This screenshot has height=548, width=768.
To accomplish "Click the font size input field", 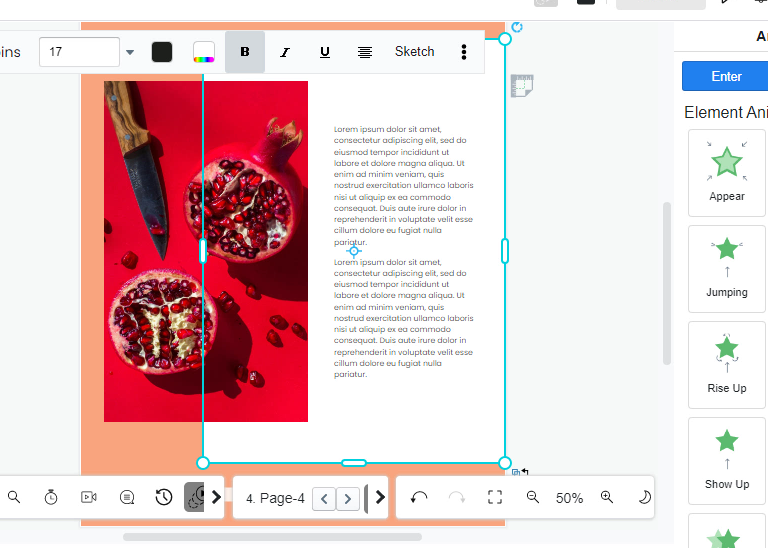I will point(80,52).
